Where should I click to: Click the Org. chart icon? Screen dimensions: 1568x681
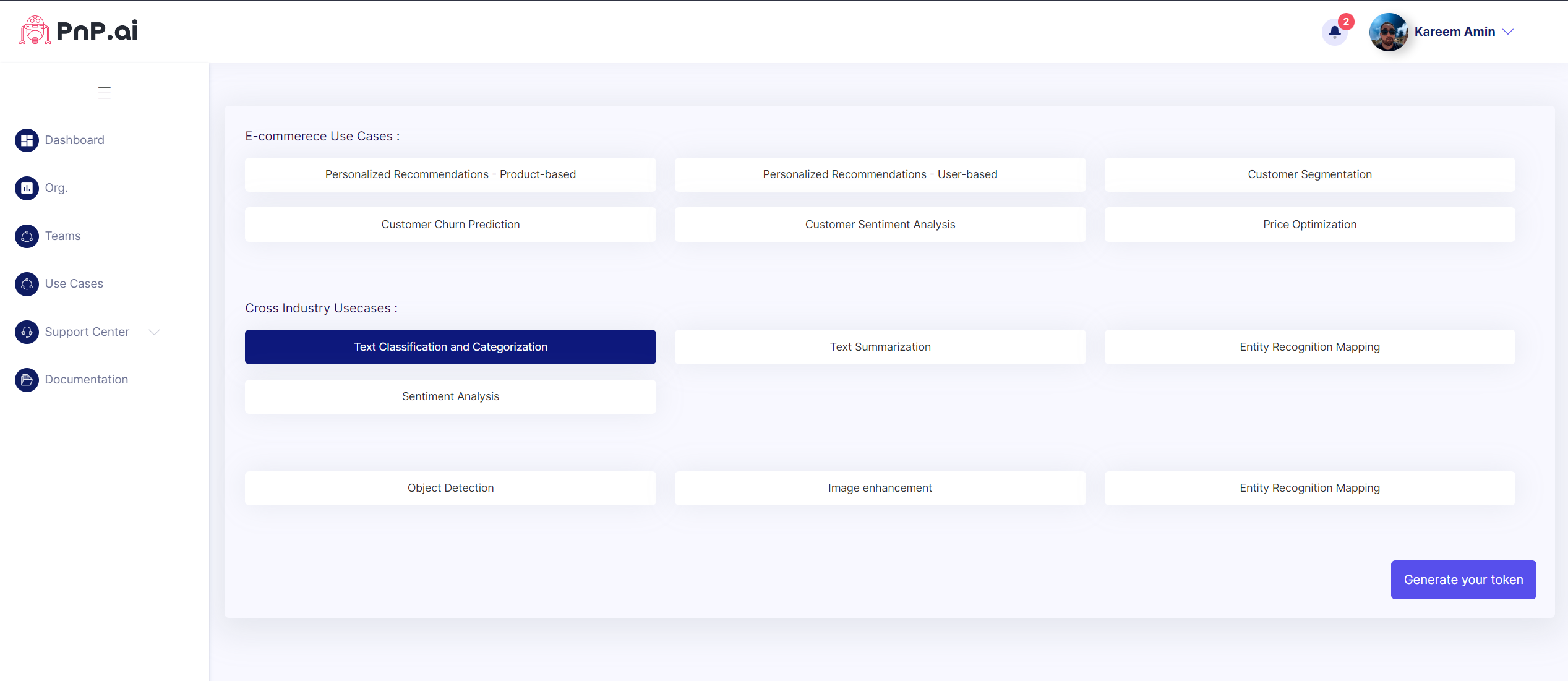tap(27, 188)
